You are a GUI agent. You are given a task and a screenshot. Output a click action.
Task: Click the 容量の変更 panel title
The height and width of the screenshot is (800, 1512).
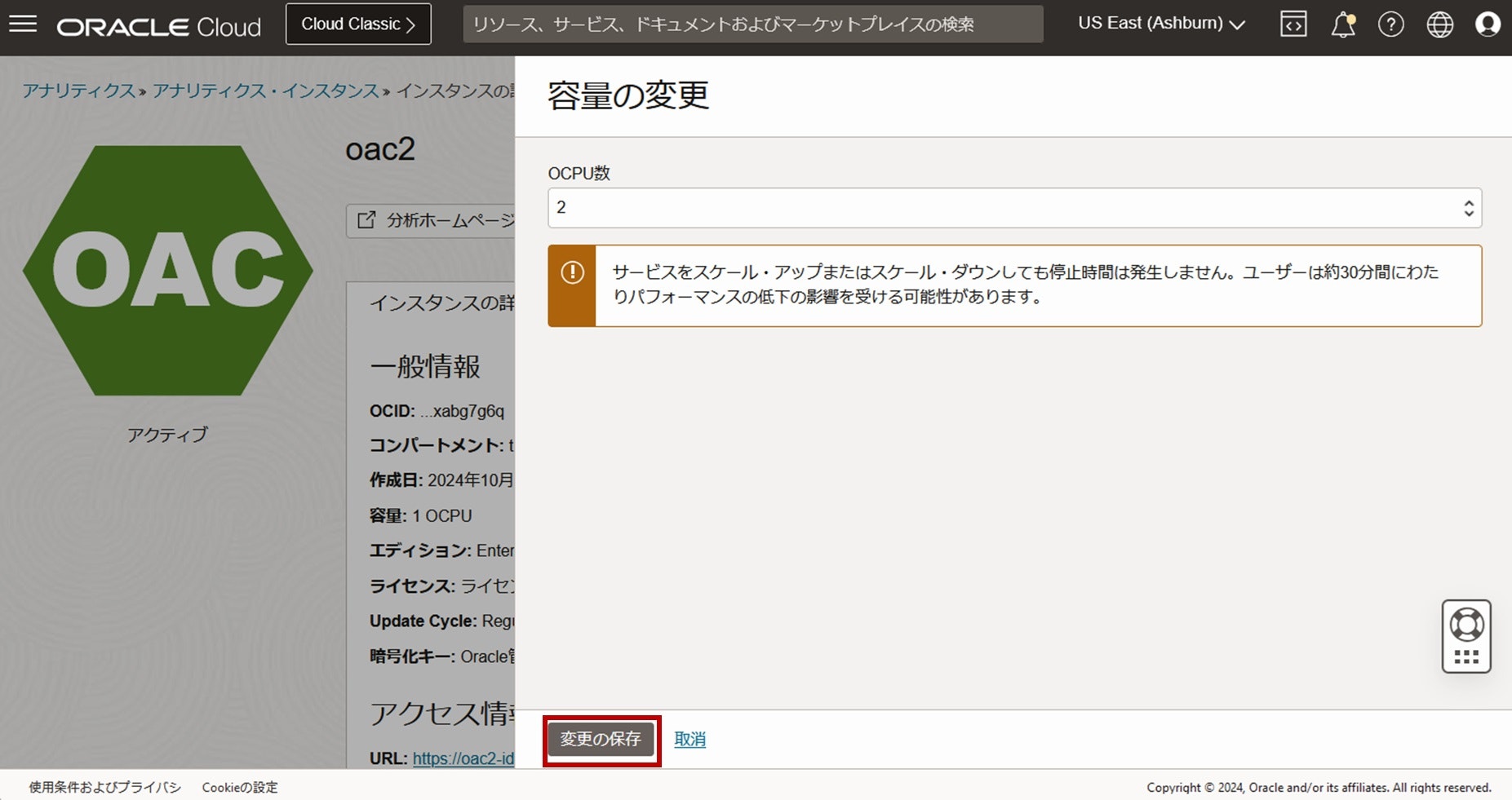628,95
